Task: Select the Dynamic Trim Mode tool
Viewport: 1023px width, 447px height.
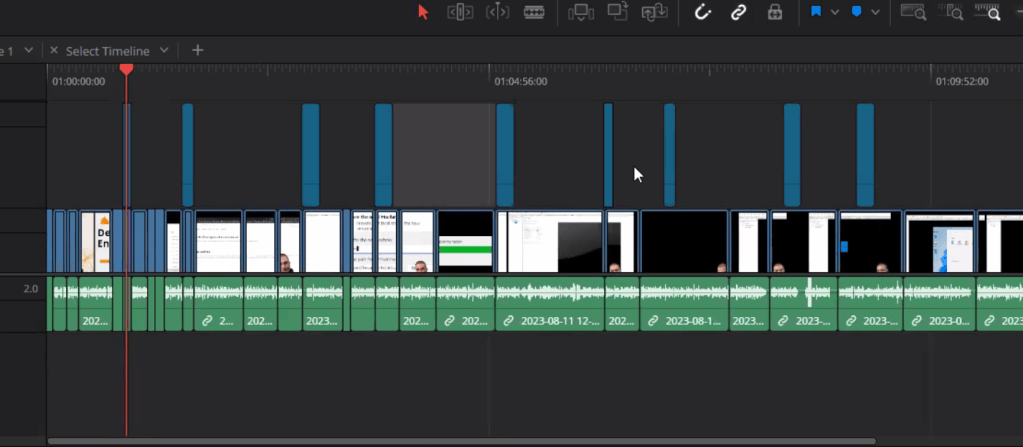Action: [x=497, y=12]
